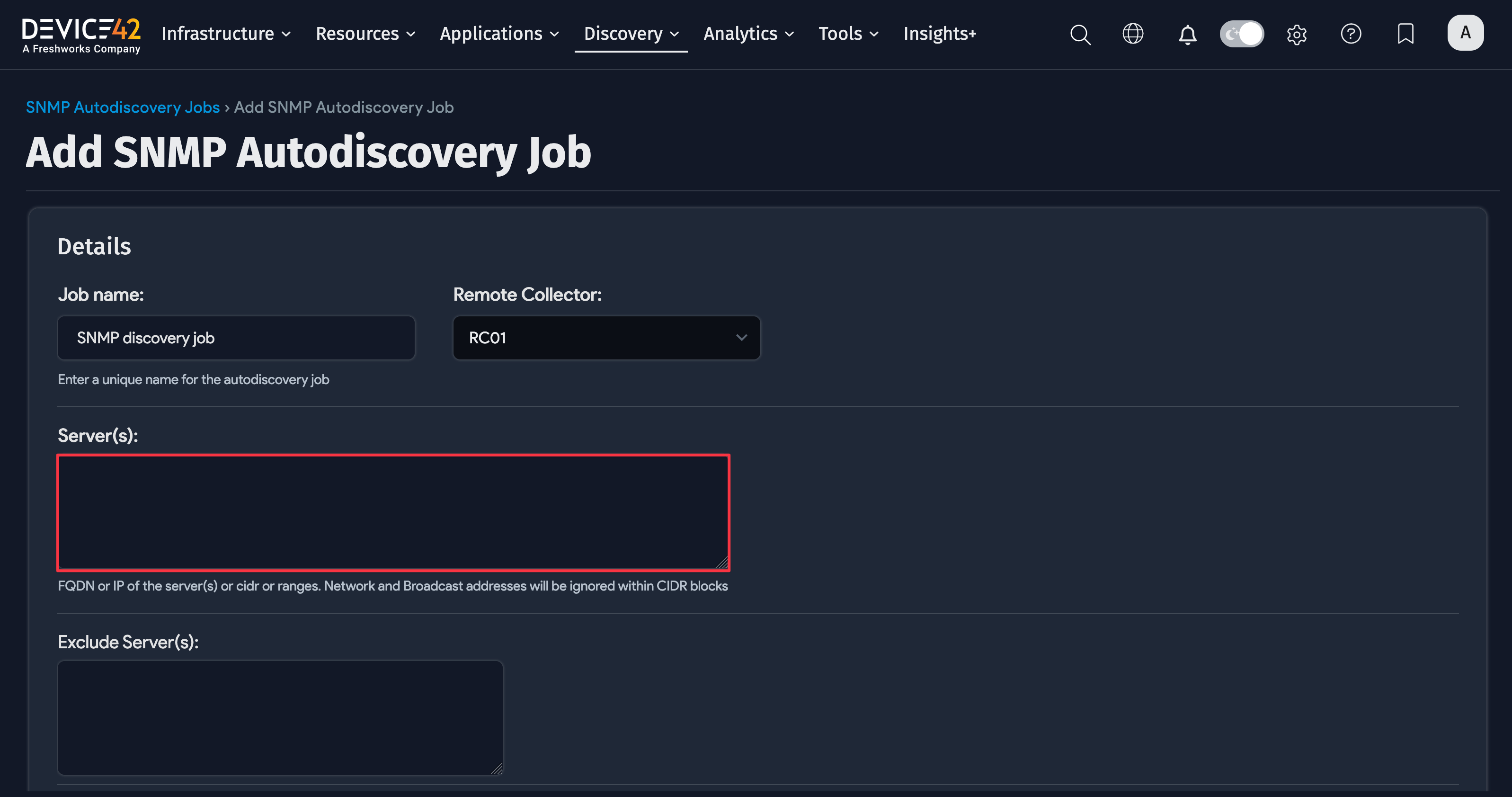Click the Insights+ navigation item
This screenshot has width=1512, height=797.
point(940,34)
